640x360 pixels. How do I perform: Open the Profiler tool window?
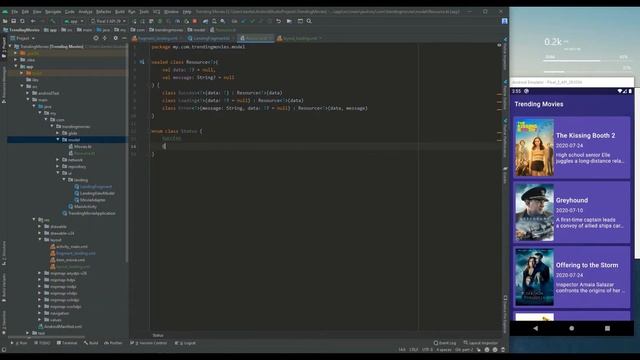[x=113, y=343]
